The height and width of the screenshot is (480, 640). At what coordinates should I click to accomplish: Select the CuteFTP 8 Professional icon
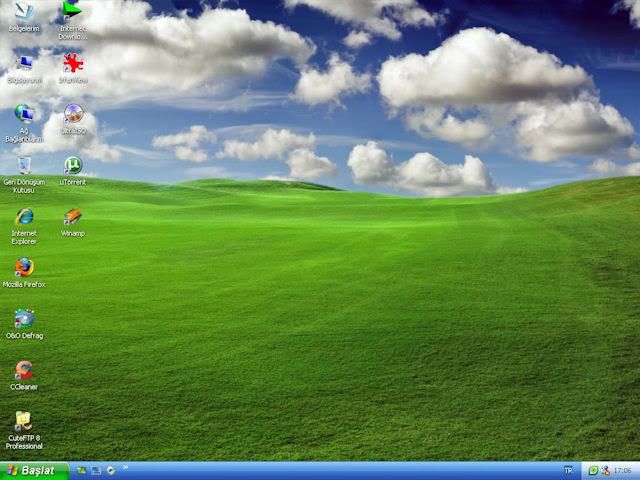pos(24,422)
